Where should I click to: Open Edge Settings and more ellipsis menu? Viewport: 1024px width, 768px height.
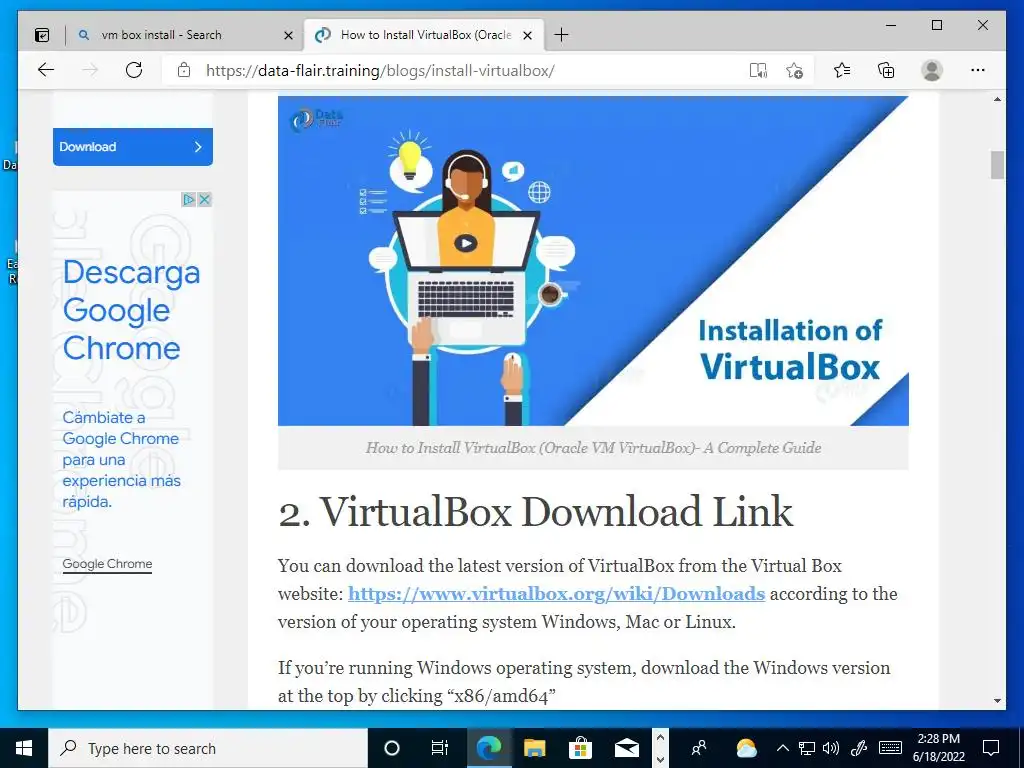[978, 70]
